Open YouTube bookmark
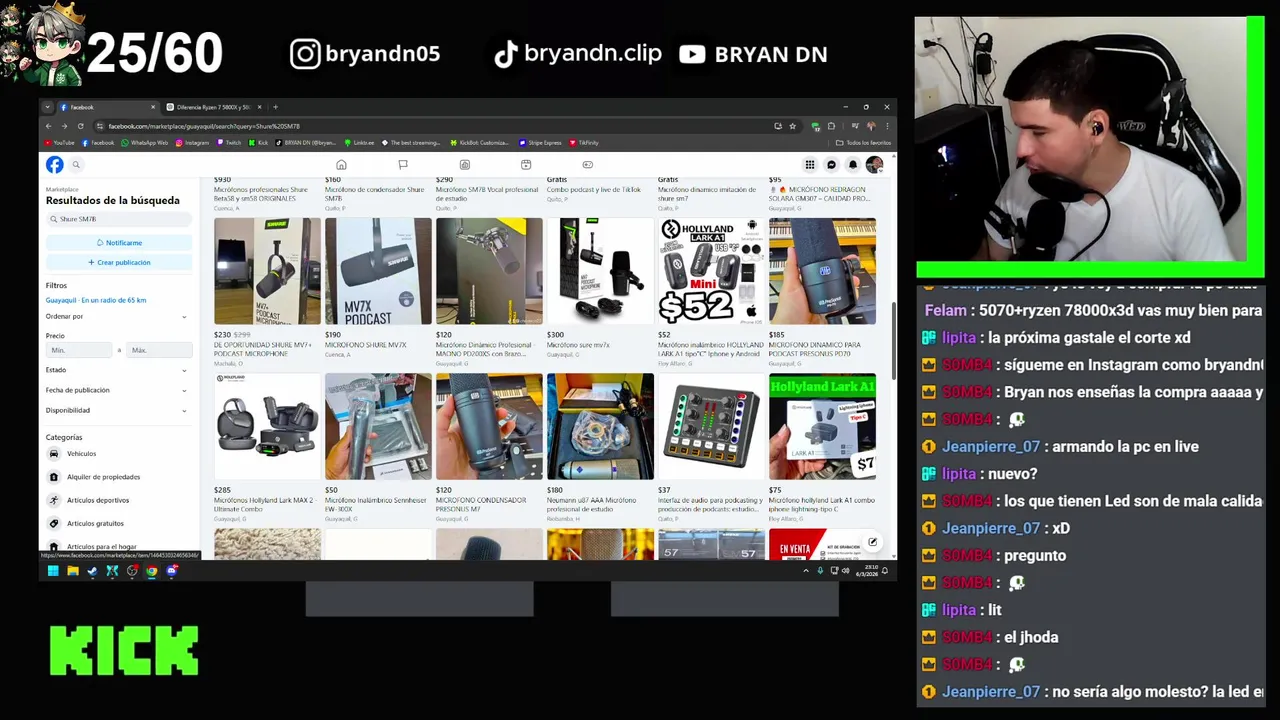This screenshot has width=1280, height=720. [60, 143]
